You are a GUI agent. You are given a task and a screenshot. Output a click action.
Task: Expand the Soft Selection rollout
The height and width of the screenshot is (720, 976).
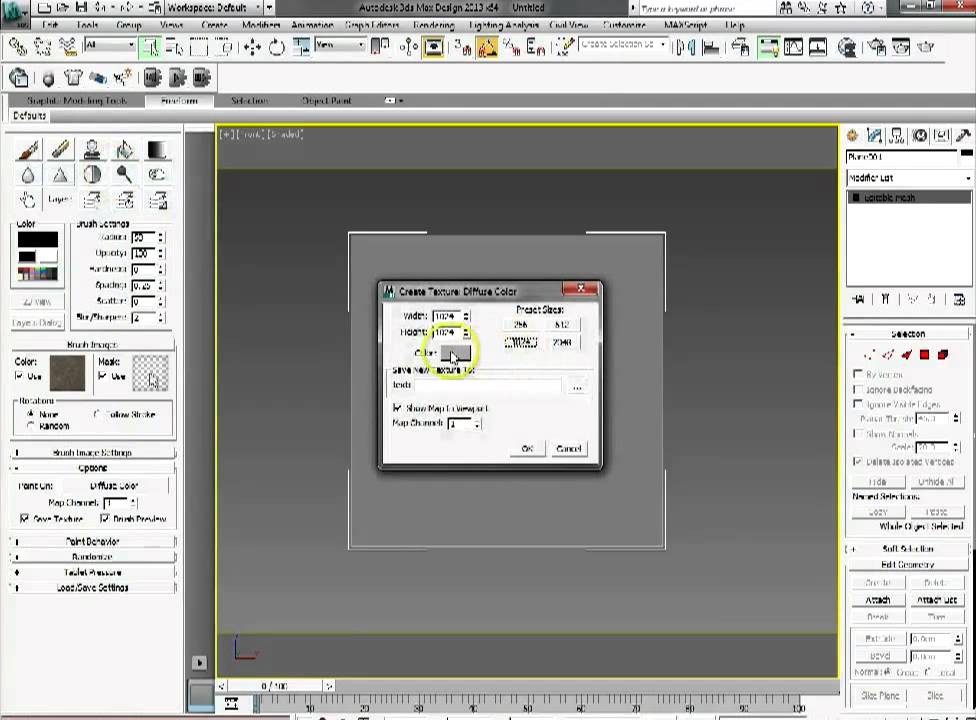(x=908, y=549)
